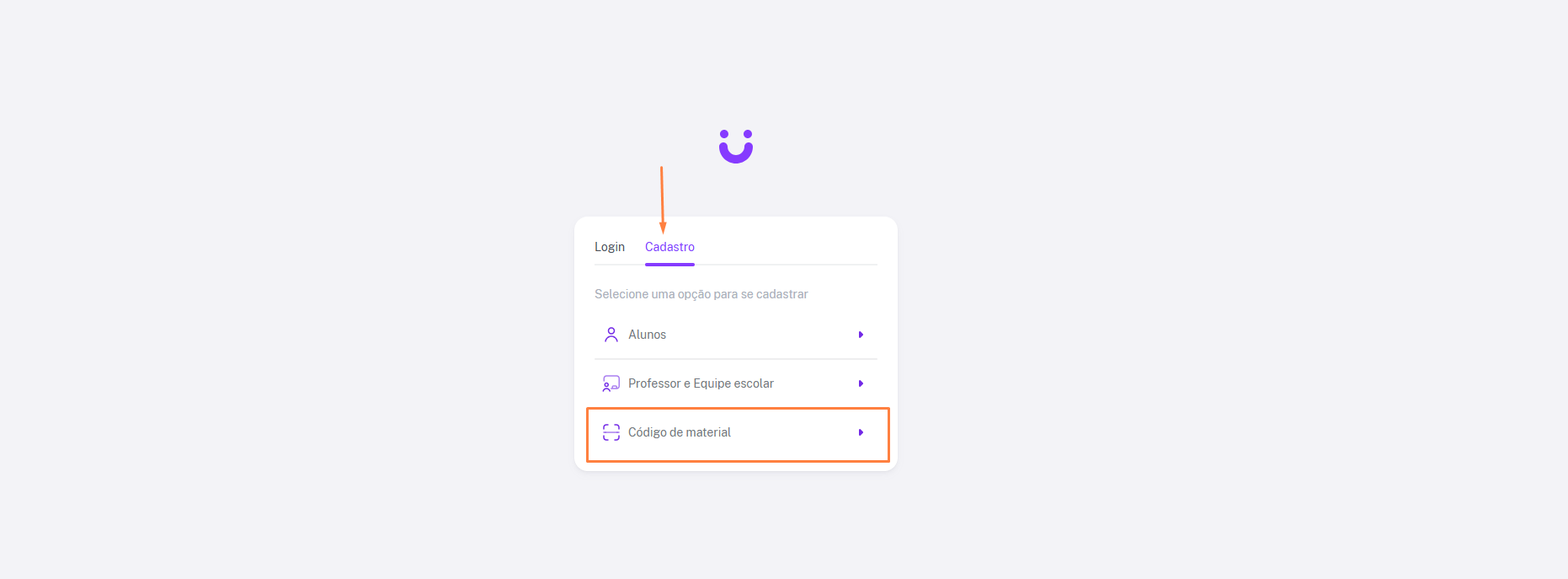Choose the Alunos text label
Screen dimensions: 1568x579
pyautogui.click(x=647, y=335)
